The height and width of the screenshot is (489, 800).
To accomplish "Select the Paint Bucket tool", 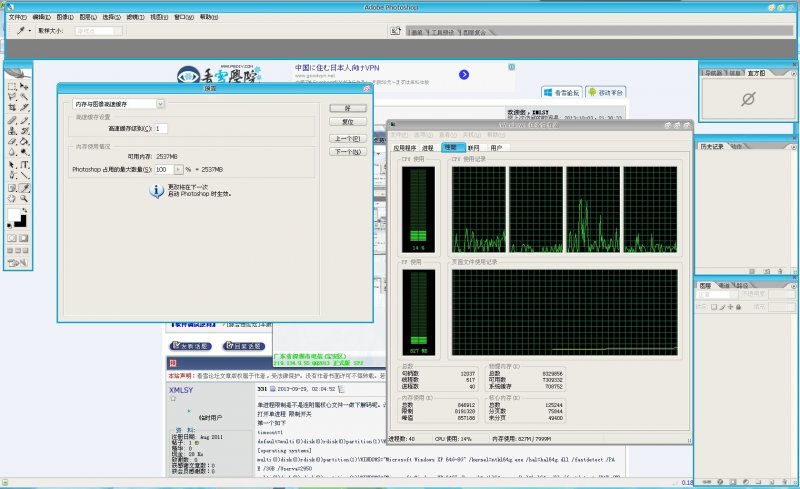I will click(x=24, y=141).
